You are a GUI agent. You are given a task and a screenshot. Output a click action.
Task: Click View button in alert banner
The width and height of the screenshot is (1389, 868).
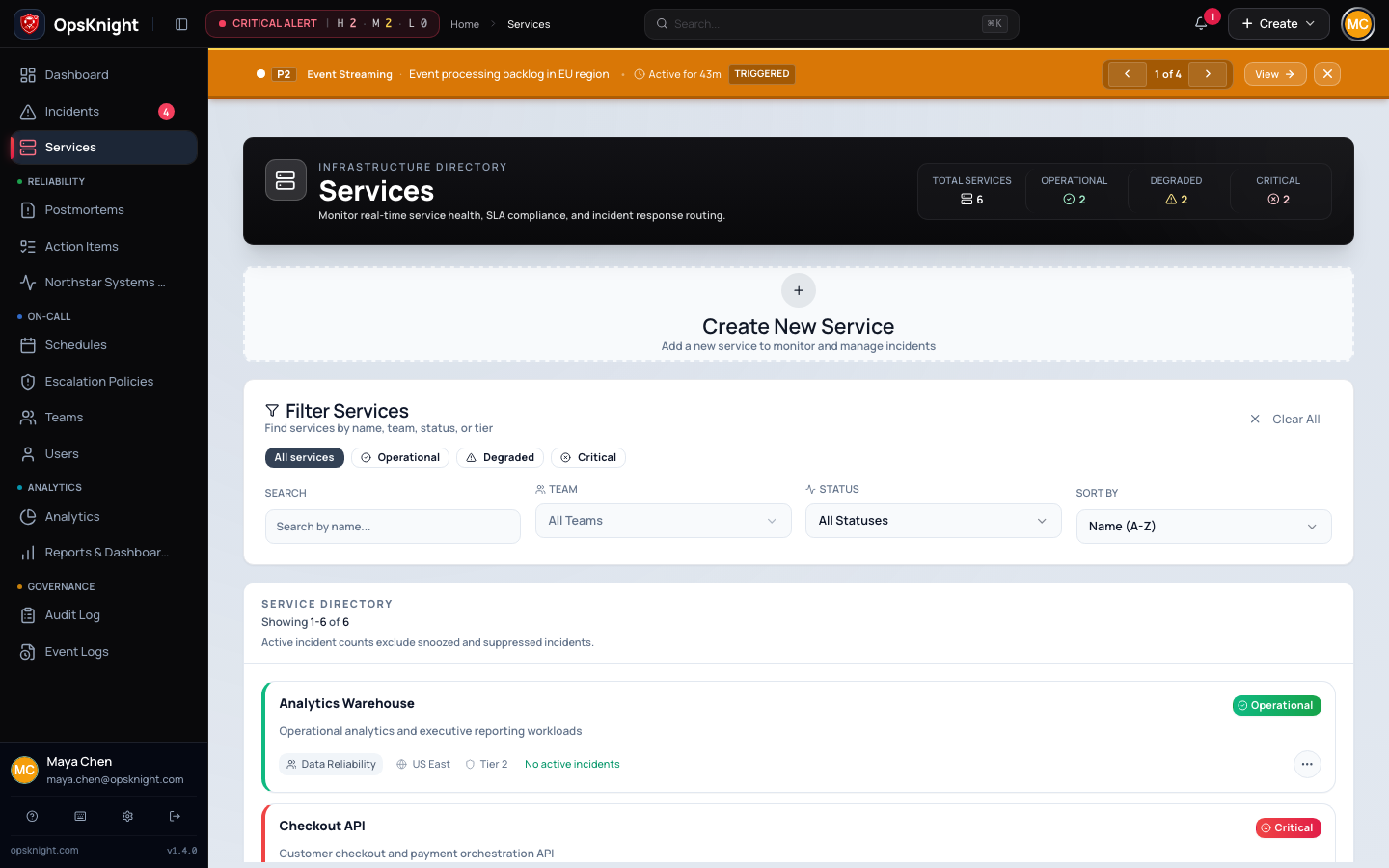click(x=1275, y=74)
